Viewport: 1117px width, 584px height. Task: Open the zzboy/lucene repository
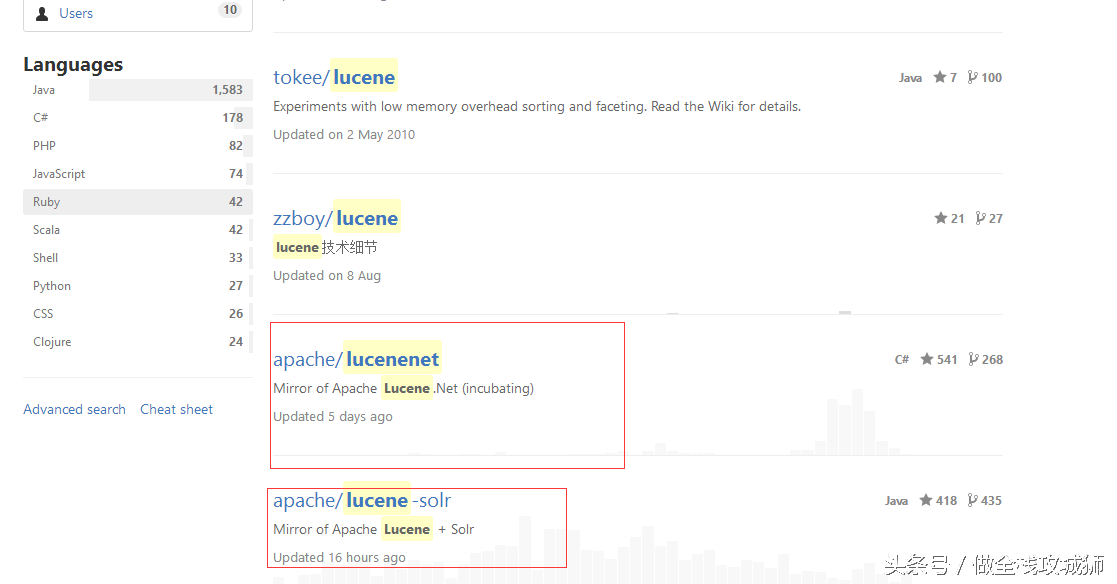336,218
